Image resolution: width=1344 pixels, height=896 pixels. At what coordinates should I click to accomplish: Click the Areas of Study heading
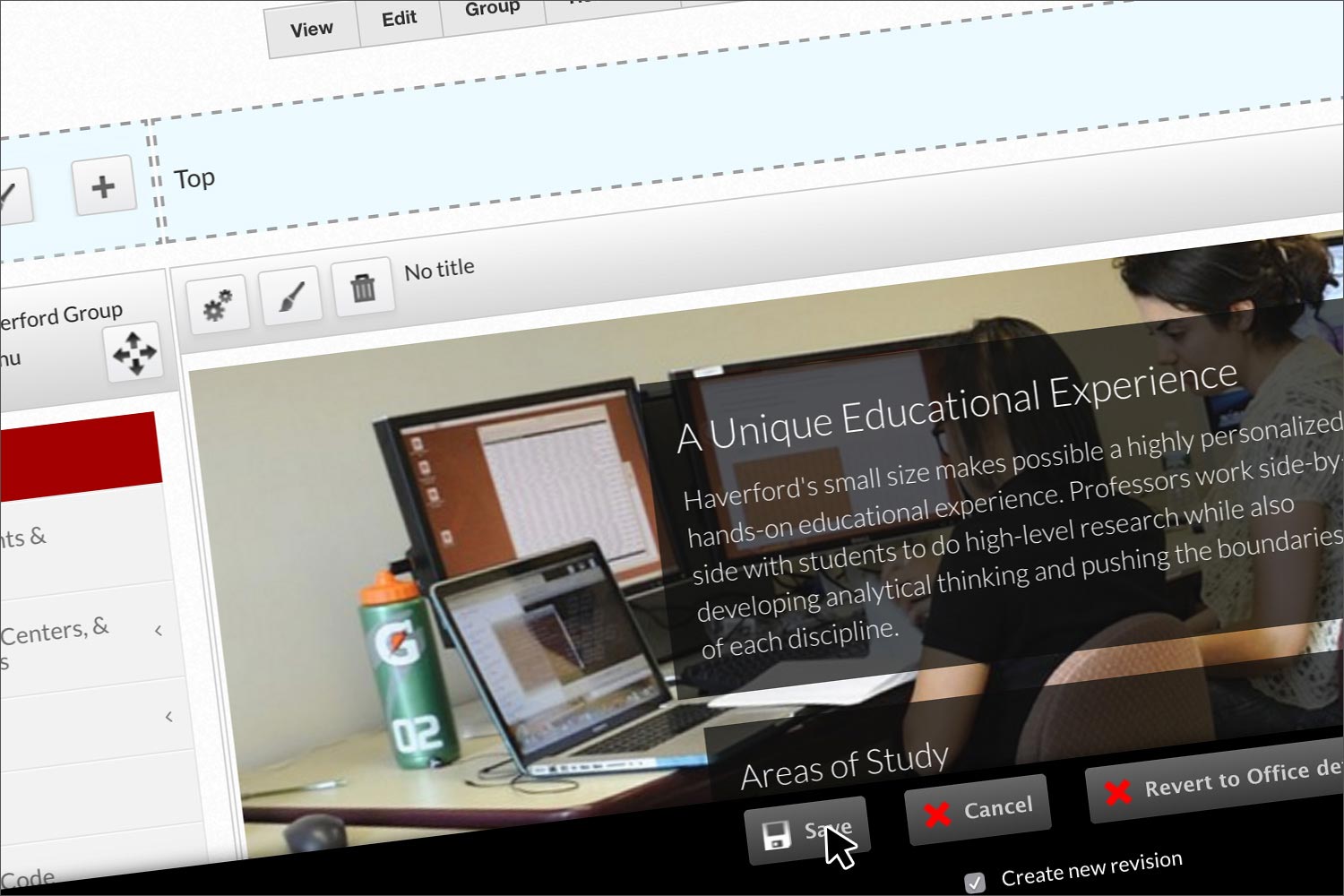point(844,766)
